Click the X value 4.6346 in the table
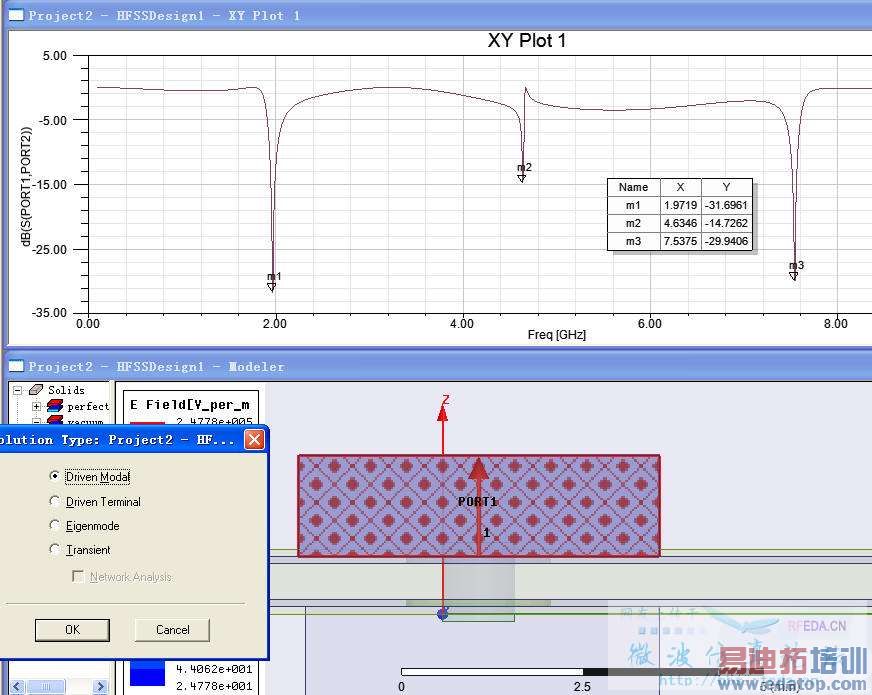The width and height of the screenshot is (872, 695). (x=681, y=223)
